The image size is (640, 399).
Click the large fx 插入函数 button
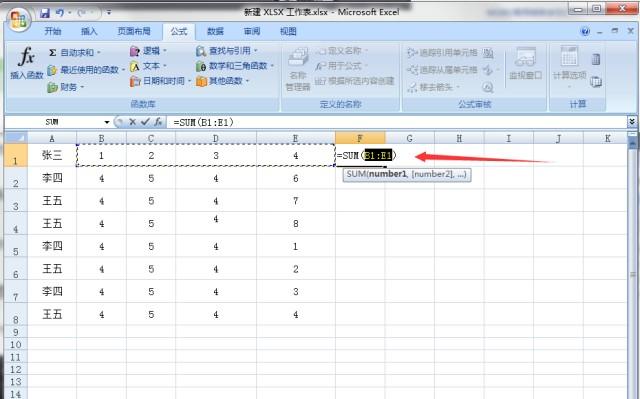[x=27, y=63]
